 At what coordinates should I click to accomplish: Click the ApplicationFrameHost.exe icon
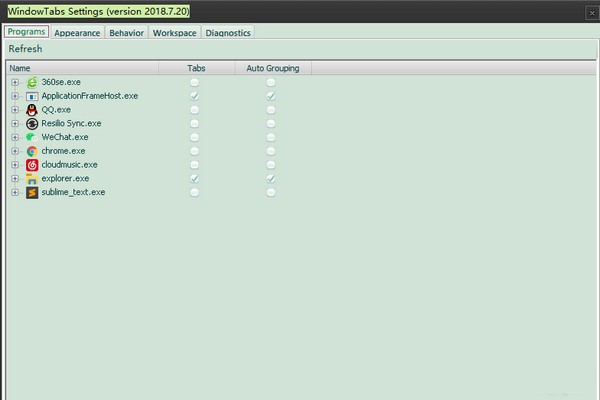(x=31, y=96)
